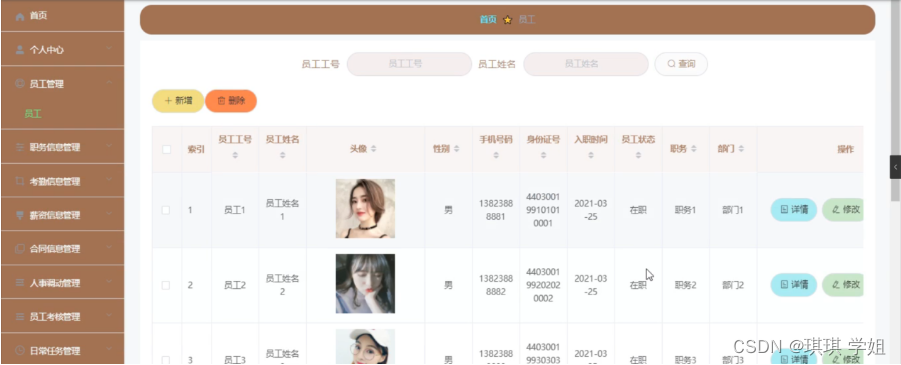Focus the 员工工号 search input field

point(409,64)
